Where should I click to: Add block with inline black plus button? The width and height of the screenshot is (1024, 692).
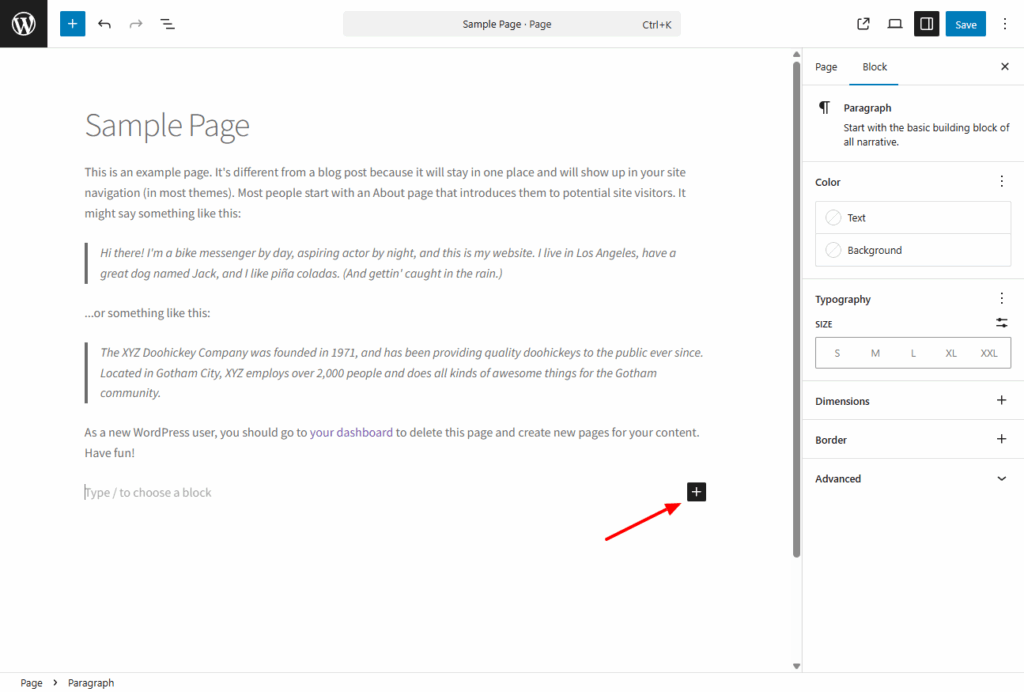click(696, 492)
